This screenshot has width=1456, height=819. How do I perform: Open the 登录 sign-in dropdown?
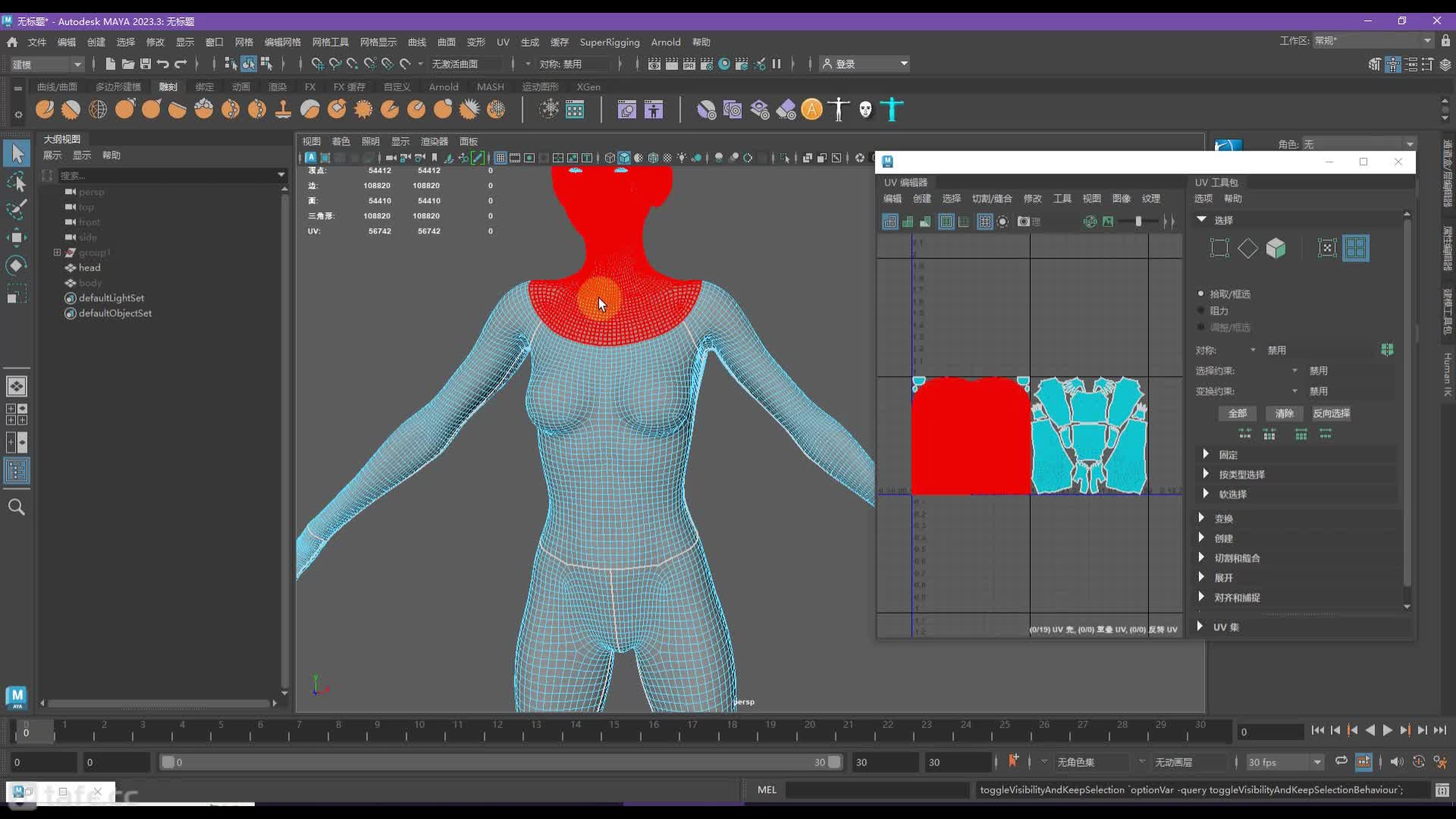point(866,64)
